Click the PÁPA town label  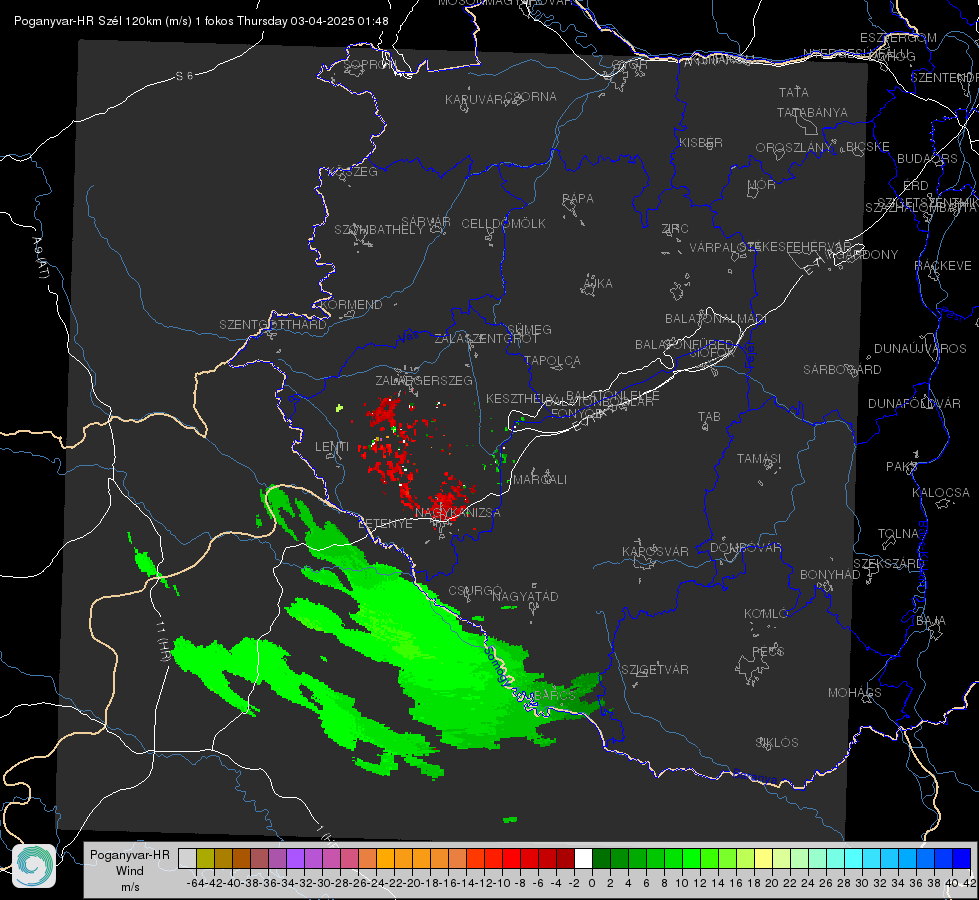pos(578,199)
